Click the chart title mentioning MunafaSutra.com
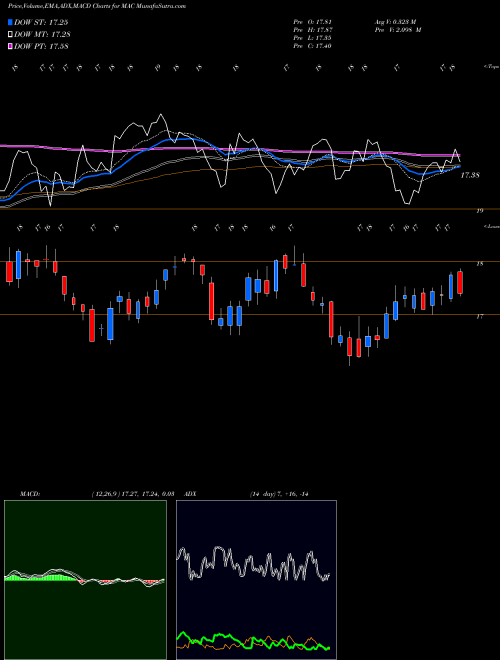Viewport: 500px width, 660px height. click(97, 6)
